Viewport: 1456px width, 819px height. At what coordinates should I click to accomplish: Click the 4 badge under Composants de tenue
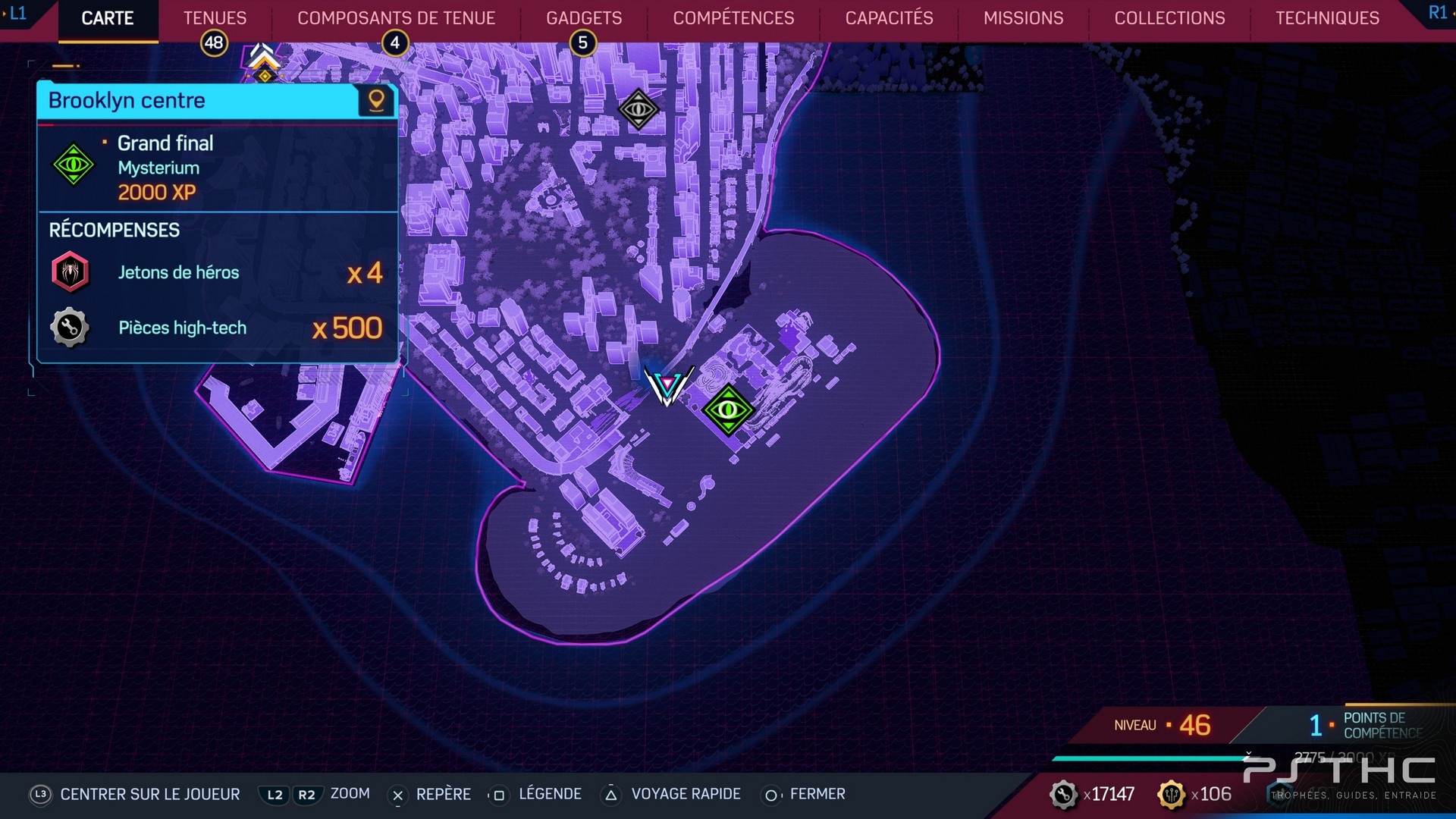click(394, 42)
